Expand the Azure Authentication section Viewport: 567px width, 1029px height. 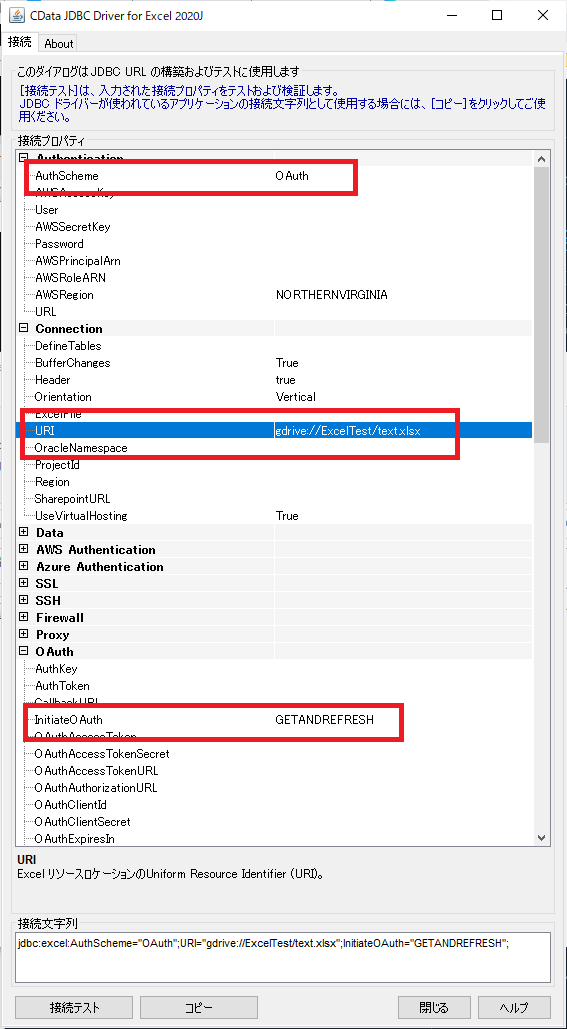pyautogui.click(x=24, y=566)
